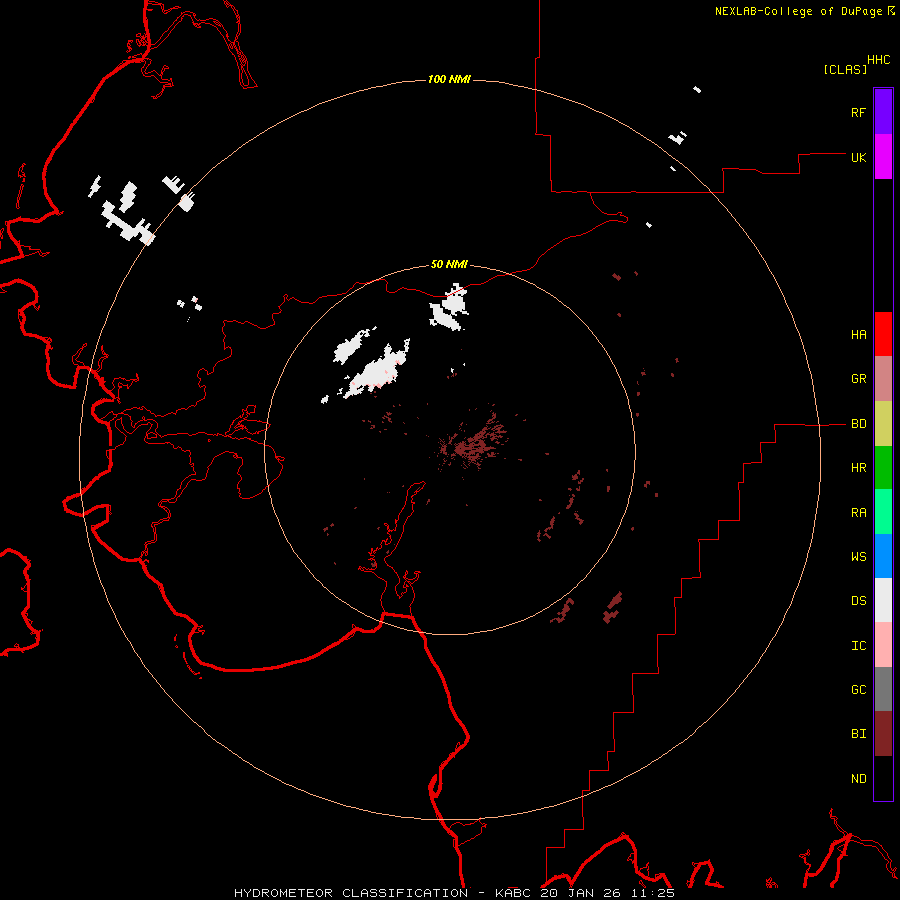Click the pink IC legend swatch
The width and height of the screenshot is (900, 900).
(883, 645)
